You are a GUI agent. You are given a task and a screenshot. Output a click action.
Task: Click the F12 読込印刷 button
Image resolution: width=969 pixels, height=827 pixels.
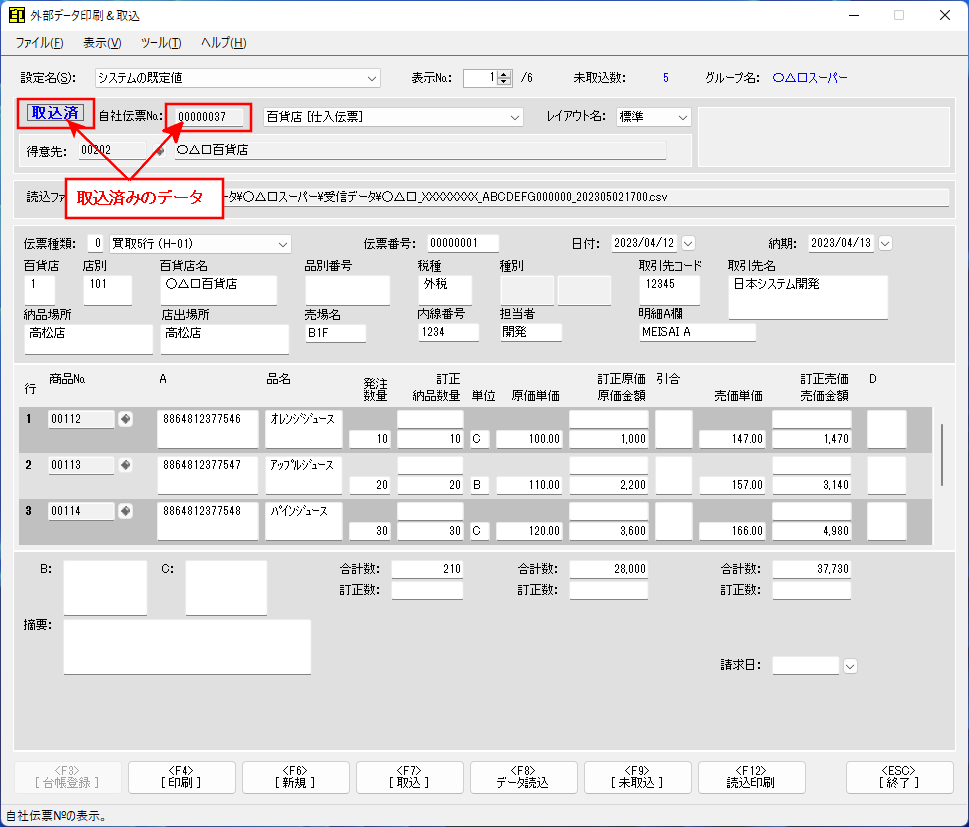coord(751,777)
